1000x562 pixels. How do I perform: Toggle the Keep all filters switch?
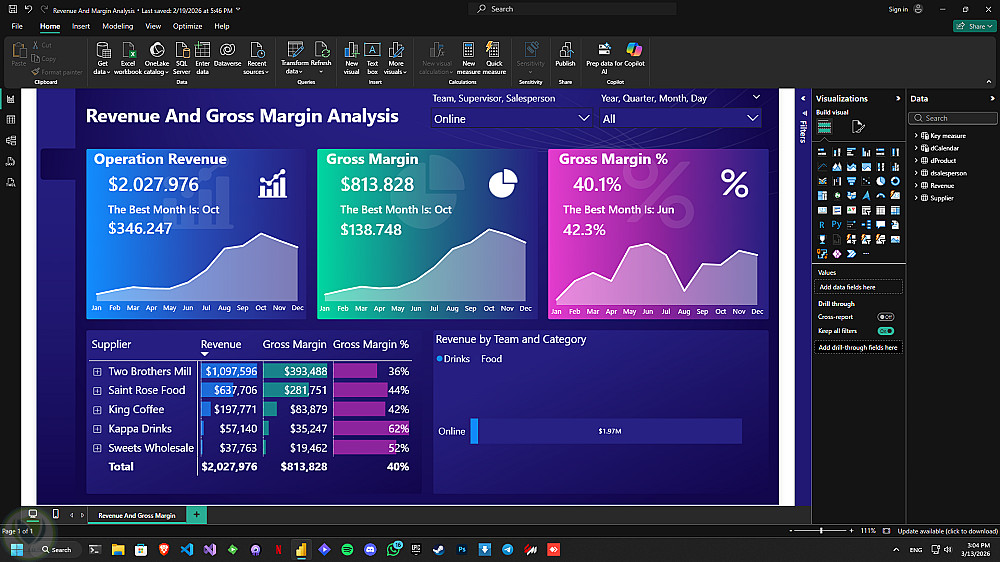click(885, 331)
